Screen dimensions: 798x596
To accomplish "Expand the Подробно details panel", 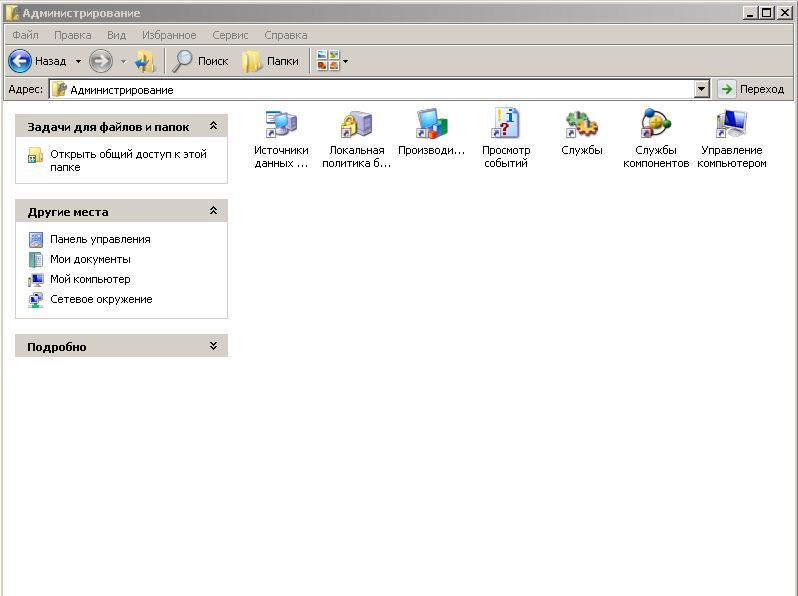I will coord(213,346).
